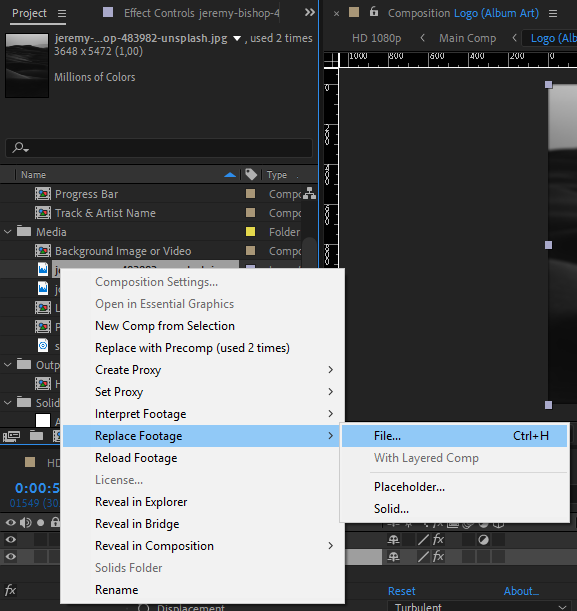Screen dimensions: 577x611
Task: Toggle 3D layer box on first layer
Action: [499, 540]
